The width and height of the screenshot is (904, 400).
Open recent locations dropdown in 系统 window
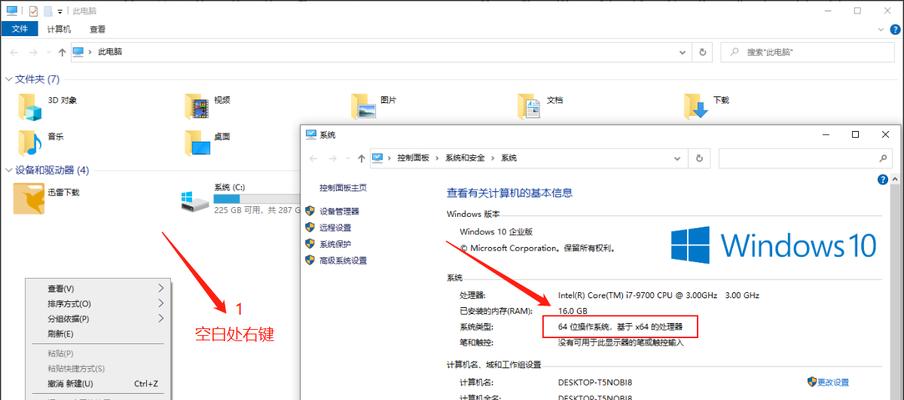(348, 158)
